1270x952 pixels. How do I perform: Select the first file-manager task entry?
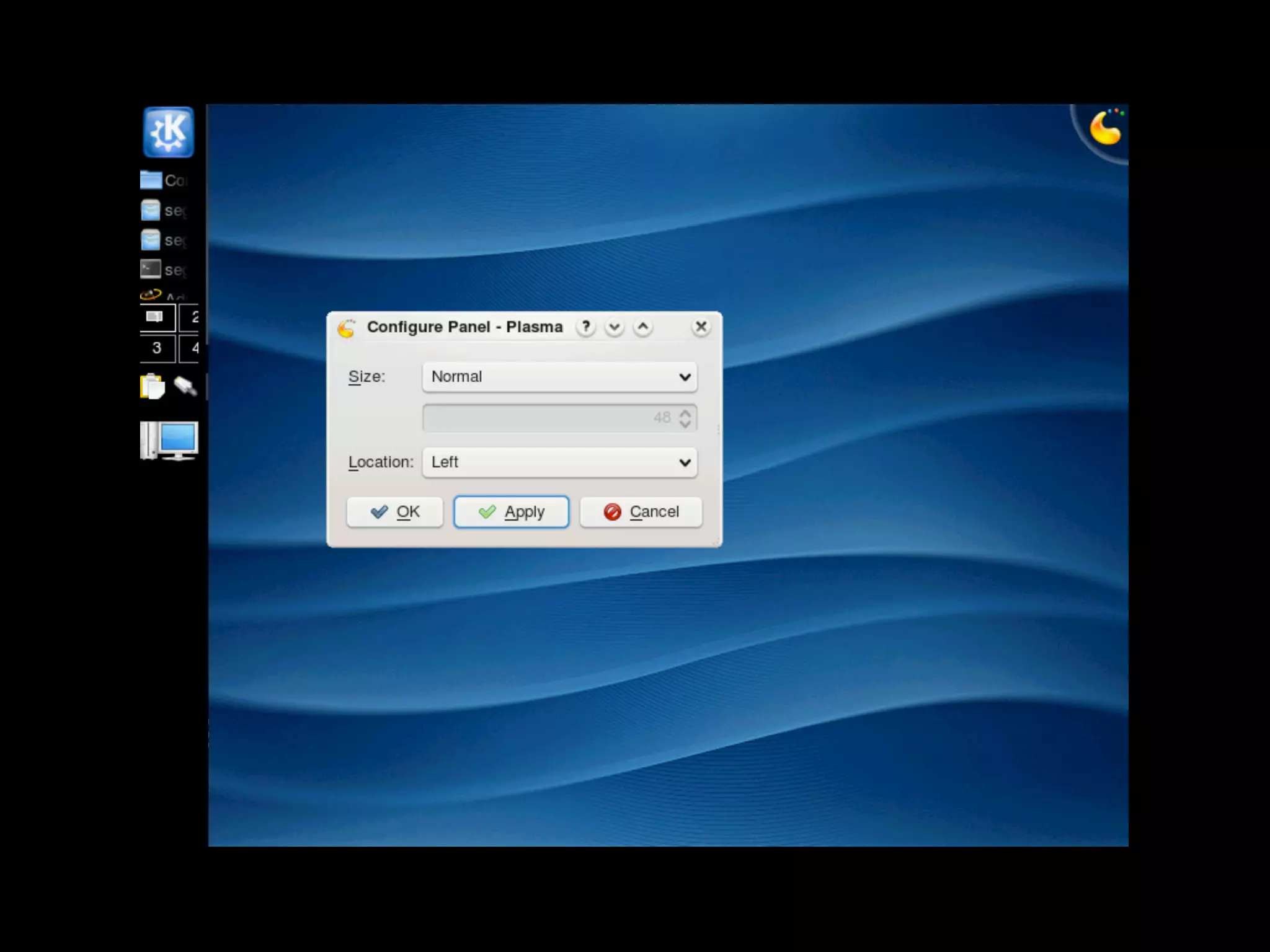click(164, 210)
